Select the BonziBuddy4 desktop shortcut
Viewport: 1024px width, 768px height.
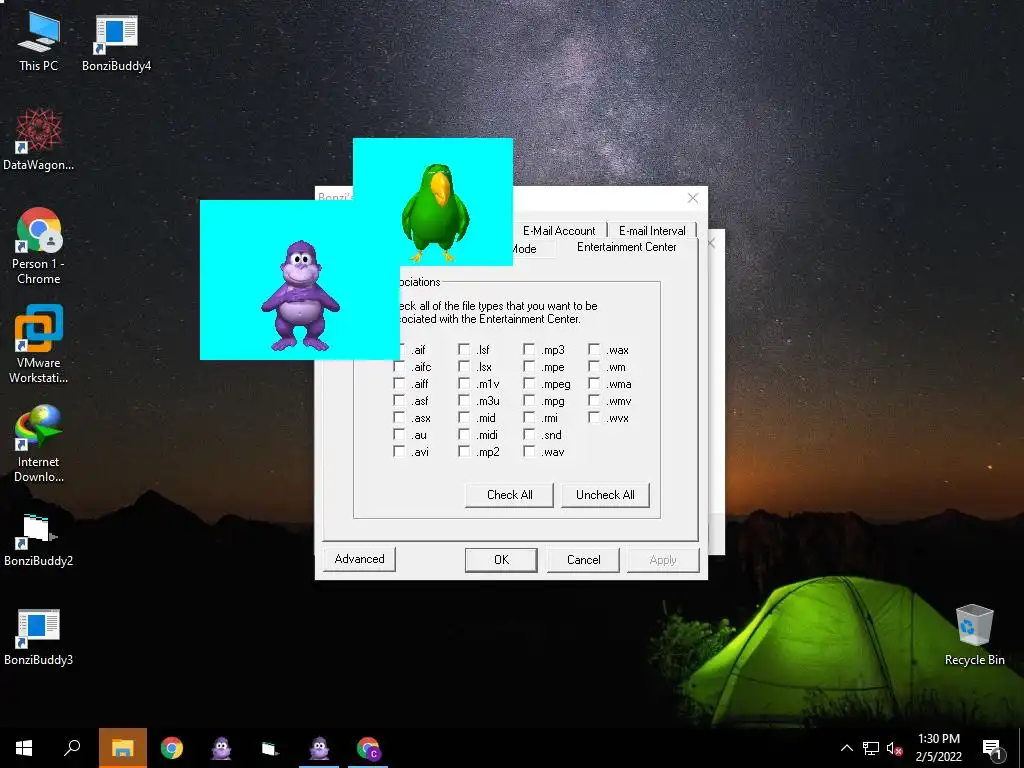116,42
